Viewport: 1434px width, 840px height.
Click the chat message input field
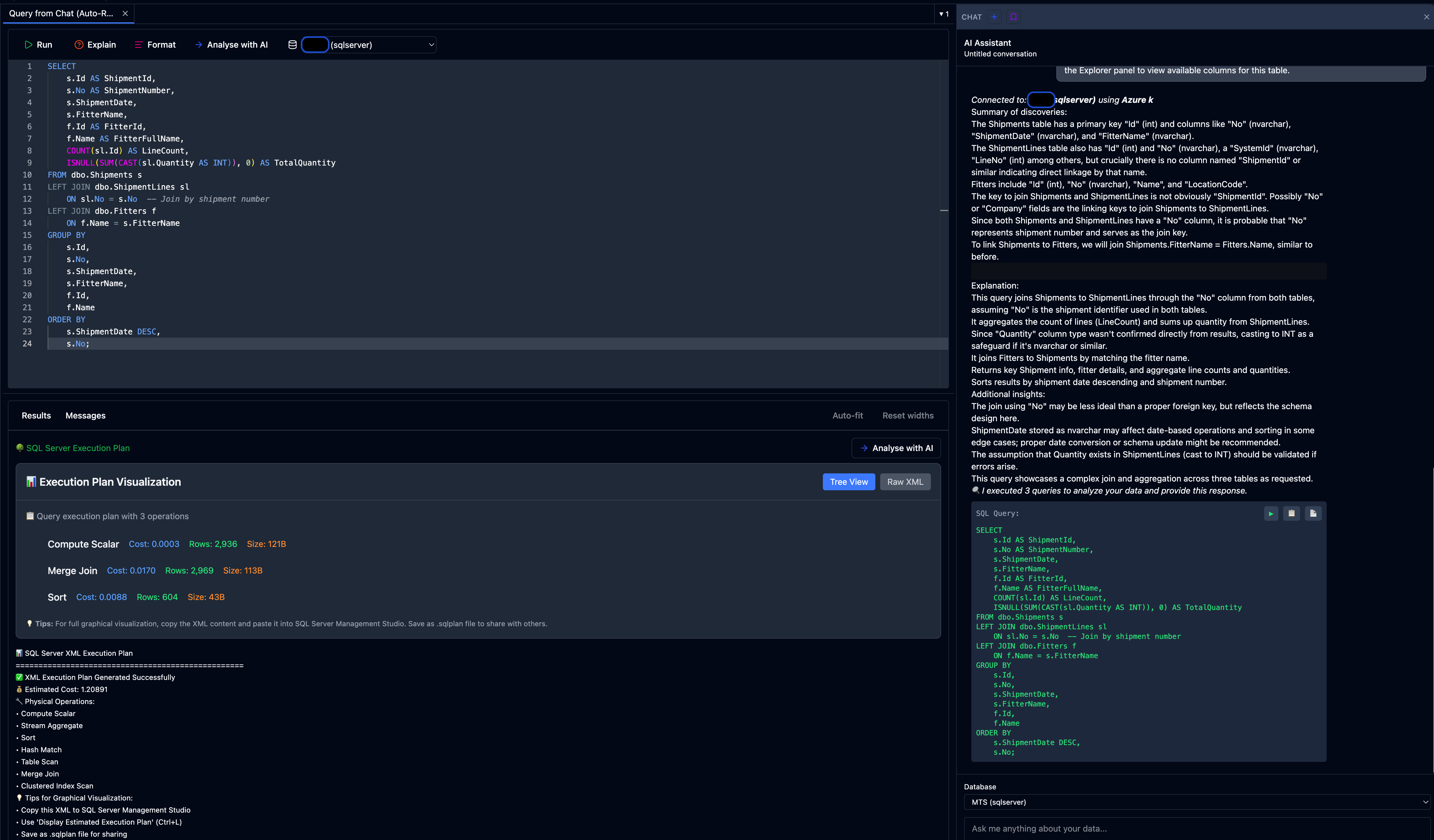tap(1195, 828)
